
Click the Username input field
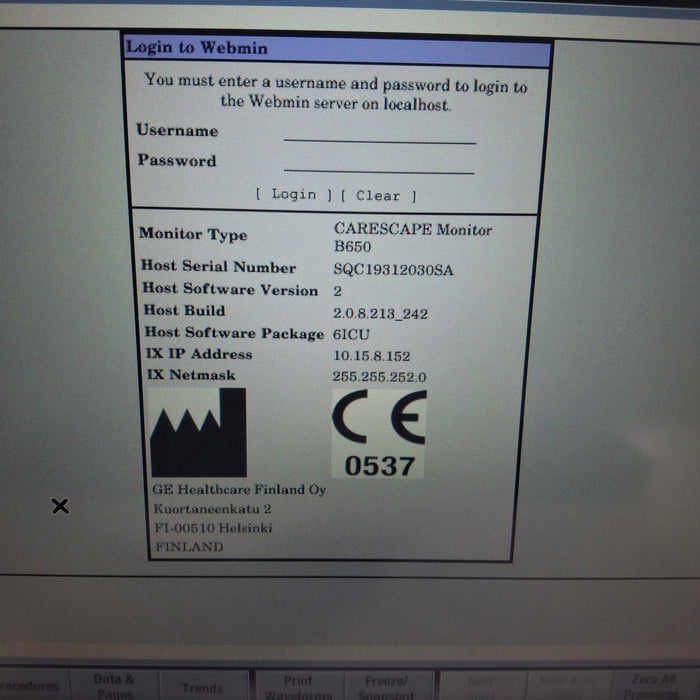click(379, 133)
